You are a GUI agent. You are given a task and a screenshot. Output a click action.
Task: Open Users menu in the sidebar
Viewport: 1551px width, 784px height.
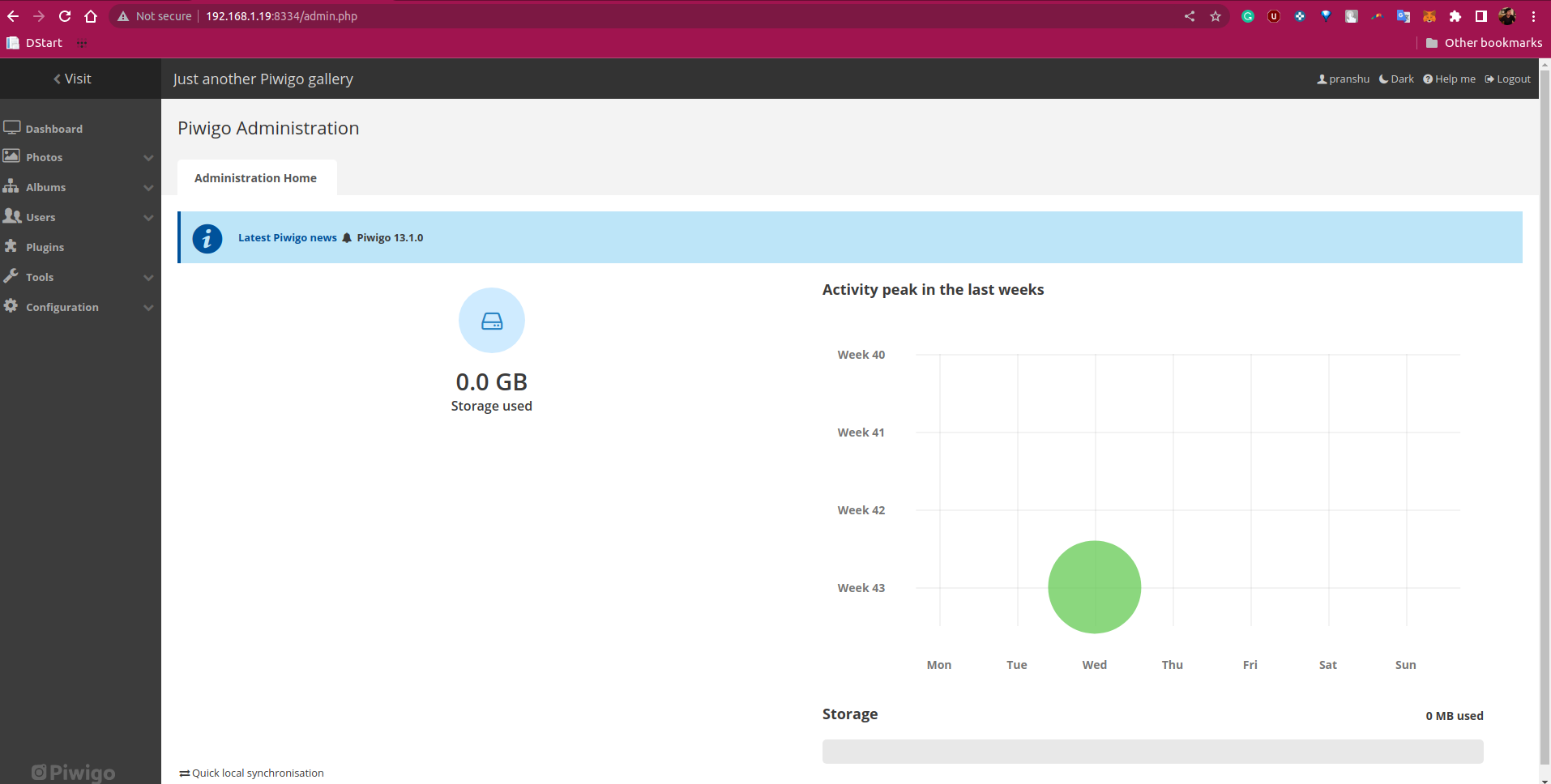(x=41, y=217)
